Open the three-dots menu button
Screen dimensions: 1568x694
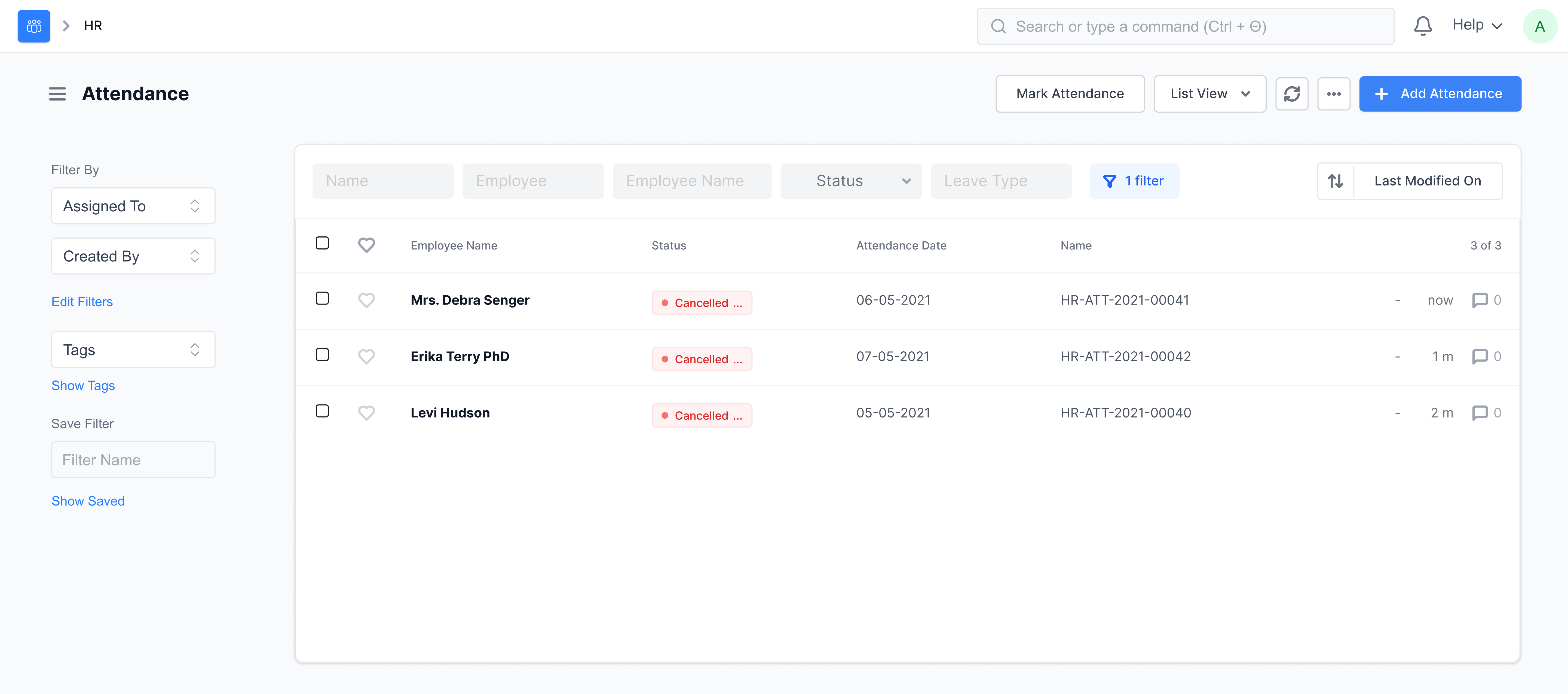point(1333,94)
